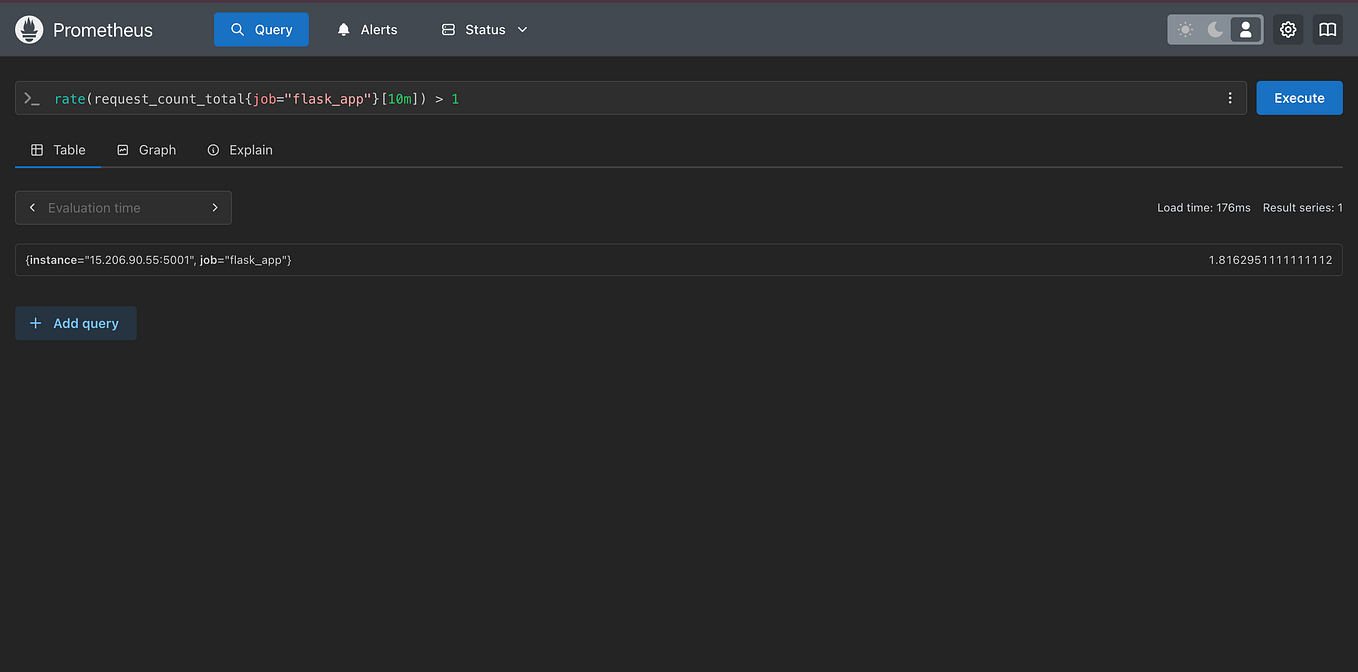
Task: Open the settings gear icon
Action: point(1288,29)
